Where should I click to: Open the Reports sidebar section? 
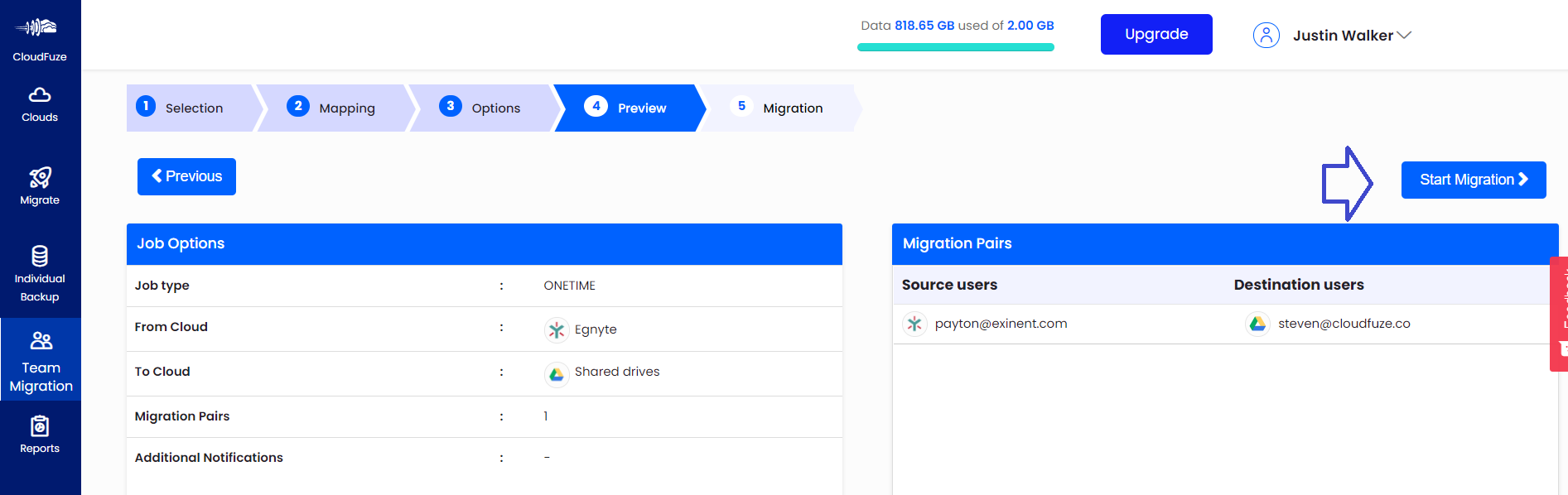tap(40, 435)
